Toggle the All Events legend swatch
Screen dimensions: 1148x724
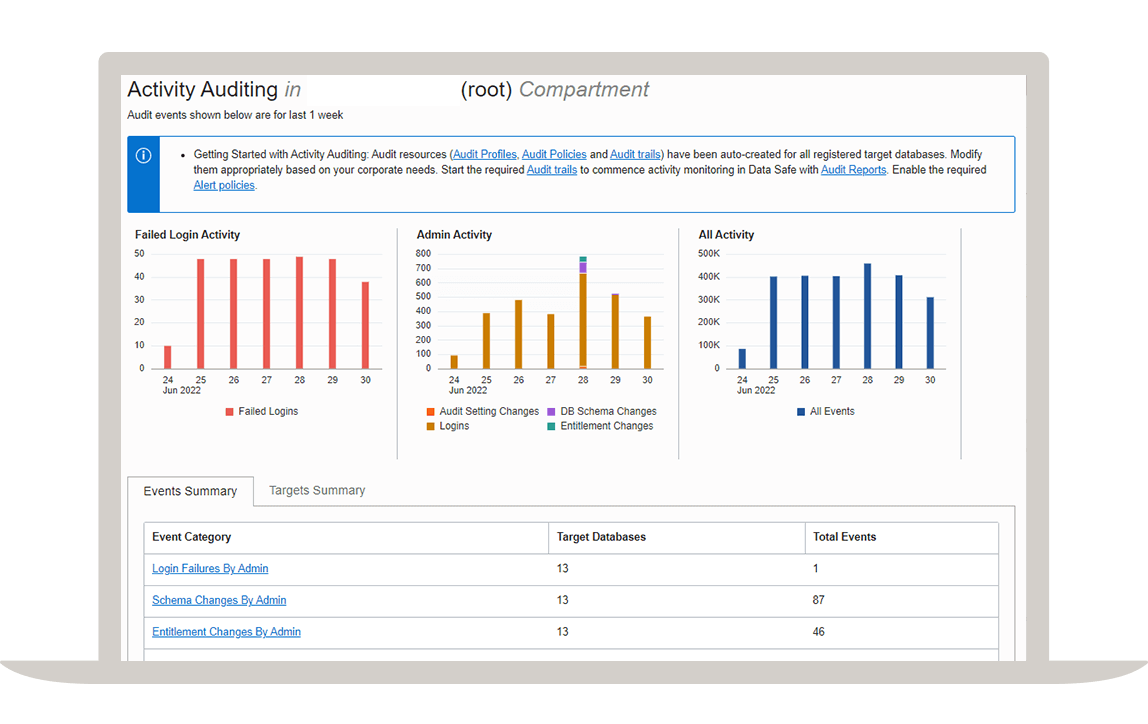(801, 412)
